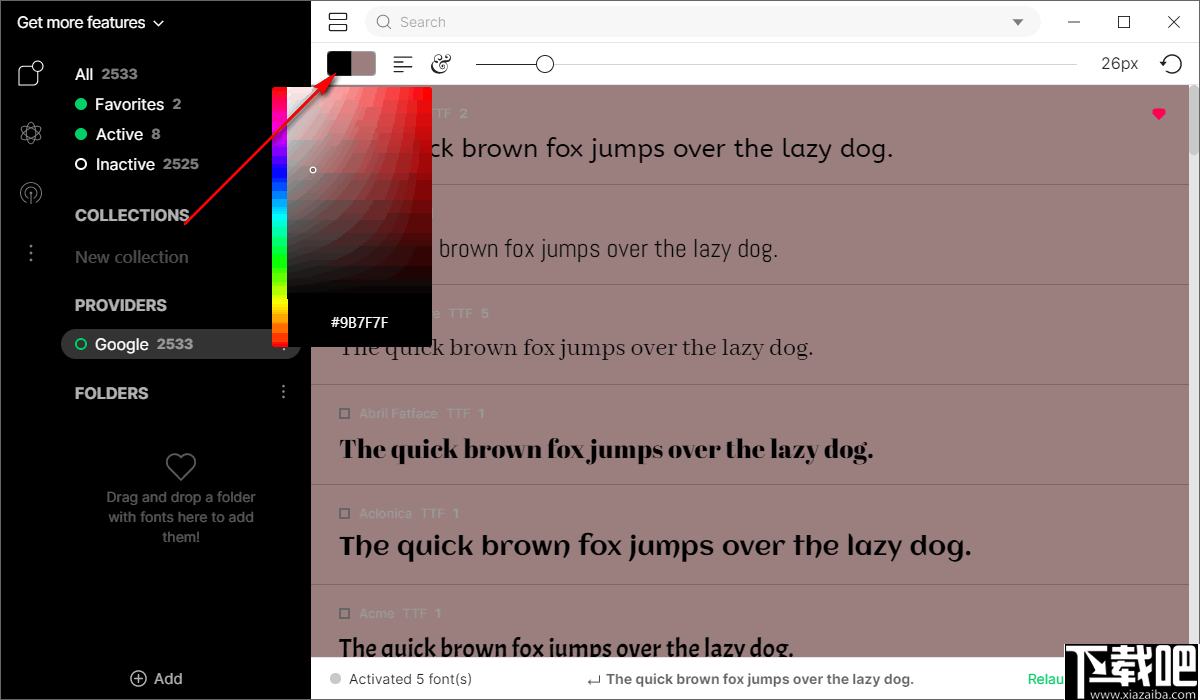Click the black text color swatch

point(339,64)
